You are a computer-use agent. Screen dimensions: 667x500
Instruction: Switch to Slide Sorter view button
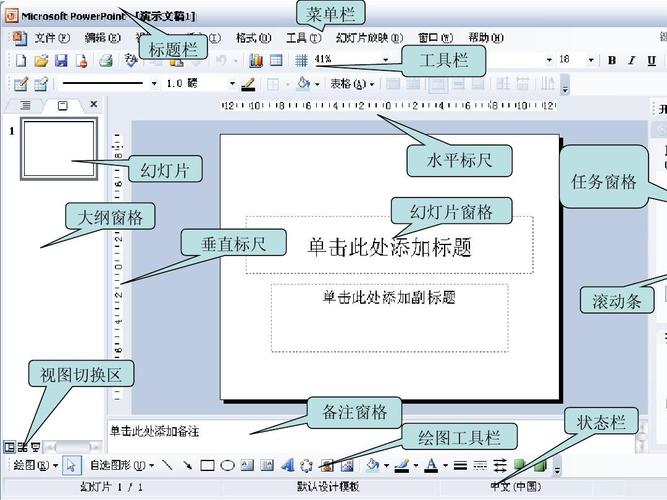[x=23, y=447]
